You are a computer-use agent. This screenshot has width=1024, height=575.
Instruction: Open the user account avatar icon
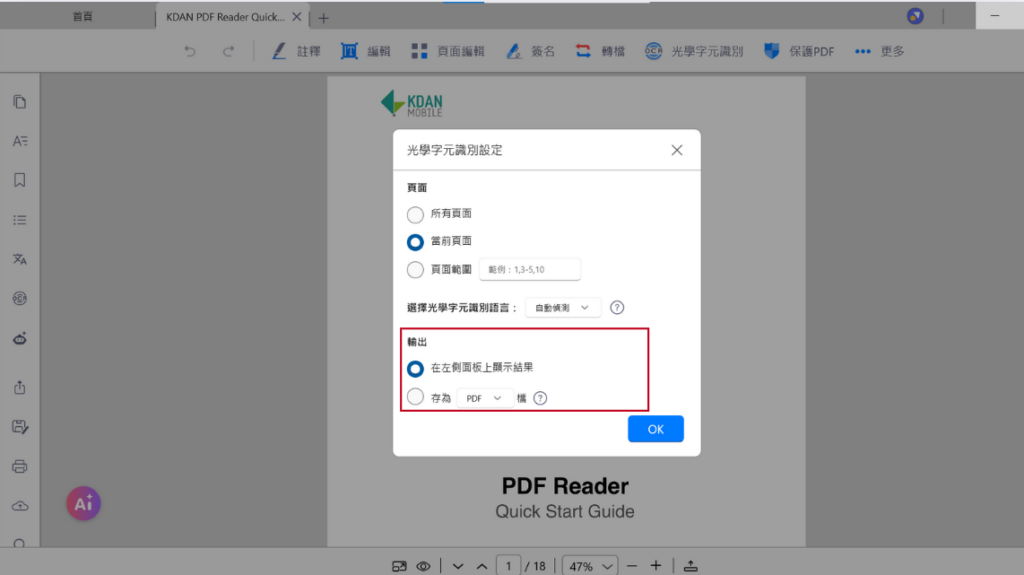pos(915,16)
